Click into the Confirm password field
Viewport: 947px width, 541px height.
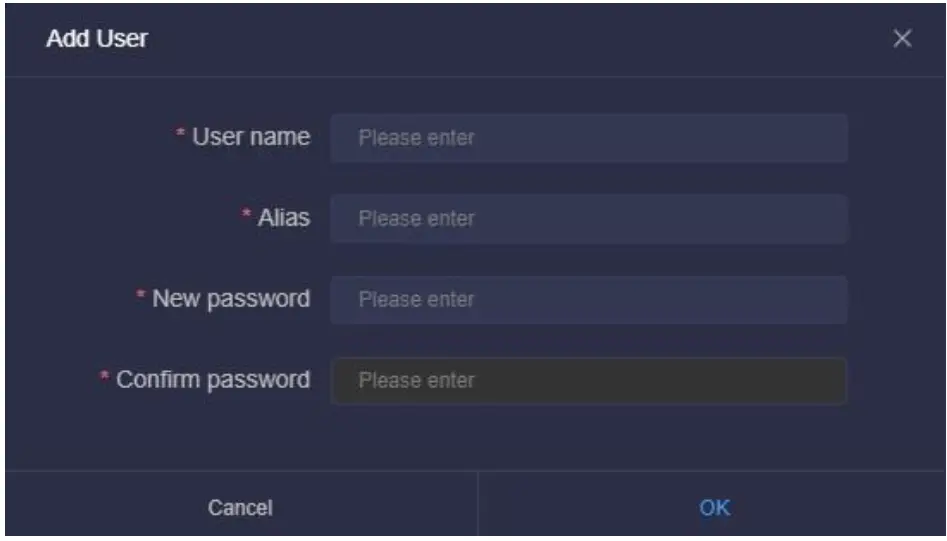click(588, 380)
